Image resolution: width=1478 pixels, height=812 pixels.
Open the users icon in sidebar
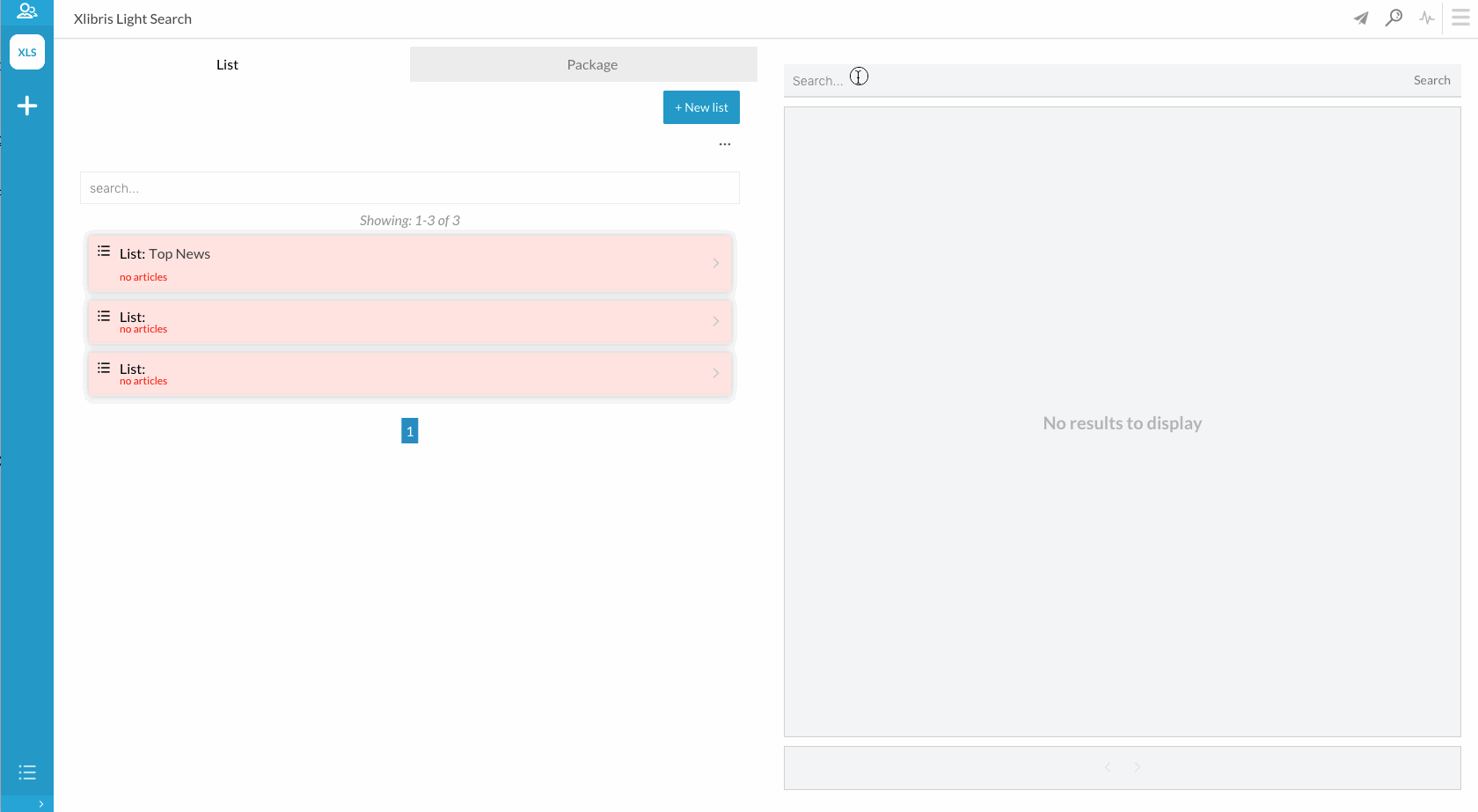coord(27,11)
